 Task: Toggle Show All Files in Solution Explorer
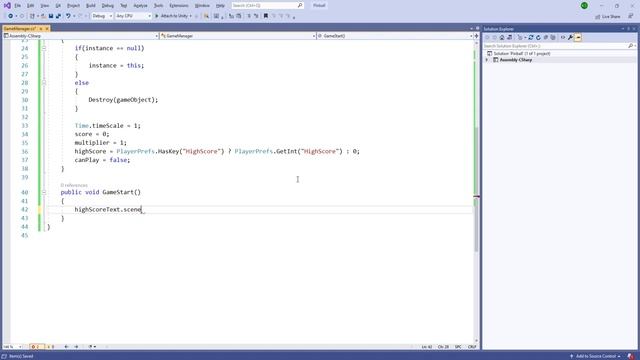[x=553, y=38]
